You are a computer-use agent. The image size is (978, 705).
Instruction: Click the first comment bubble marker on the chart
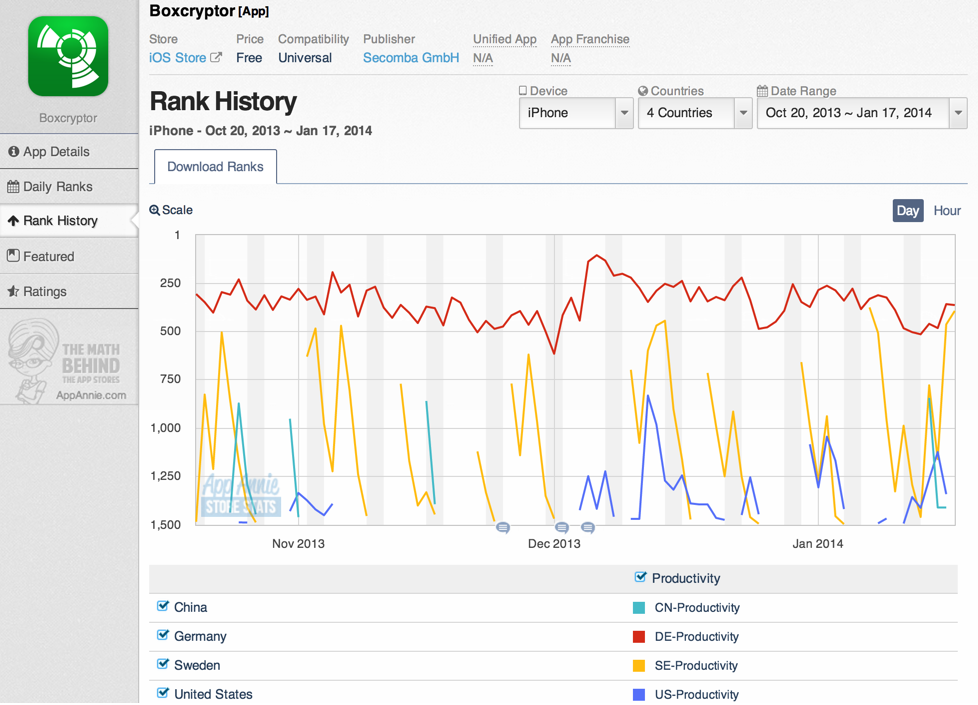pos(503,527)
